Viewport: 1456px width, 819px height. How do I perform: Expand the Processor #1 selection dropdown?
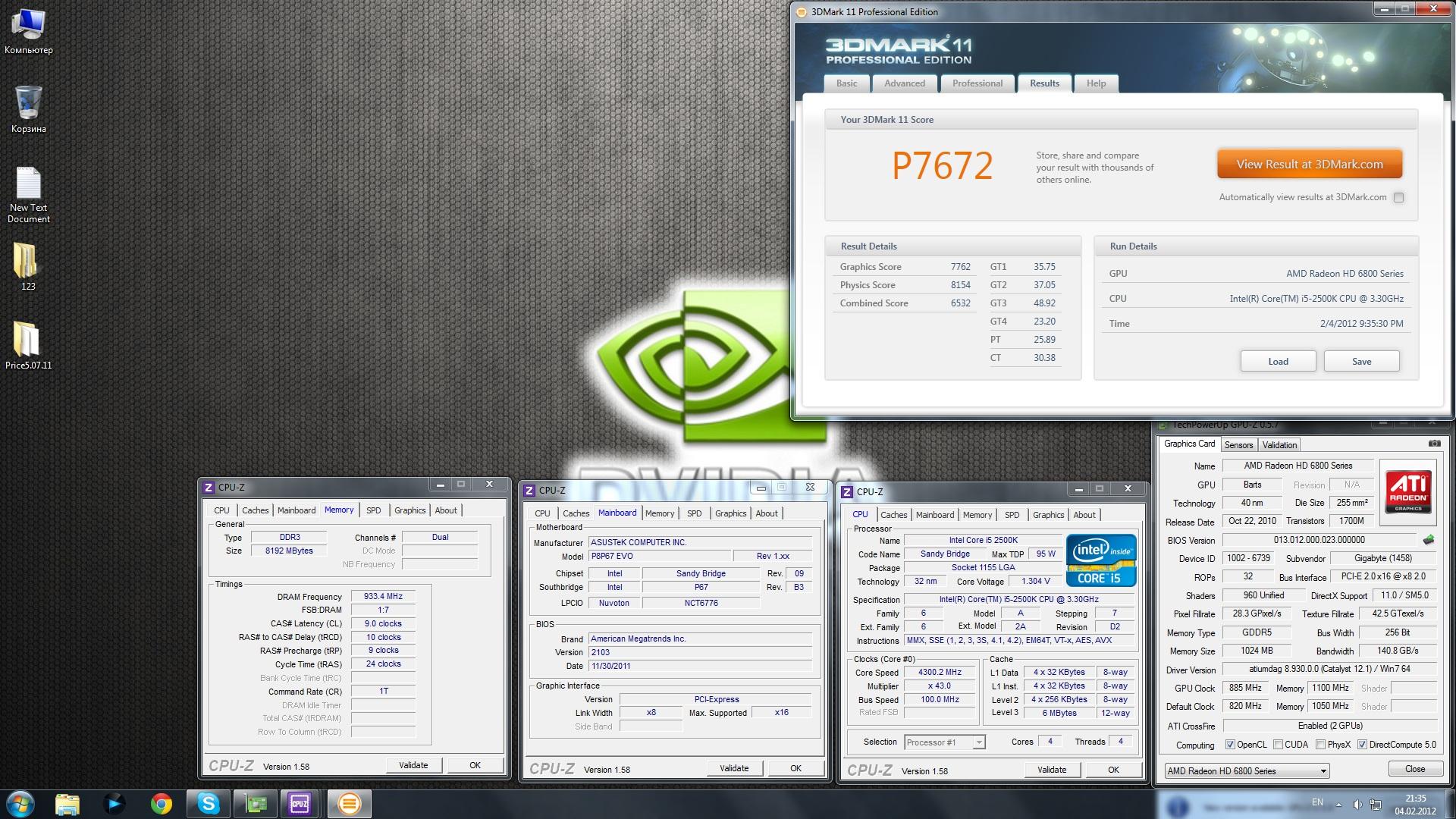(978, 742)
